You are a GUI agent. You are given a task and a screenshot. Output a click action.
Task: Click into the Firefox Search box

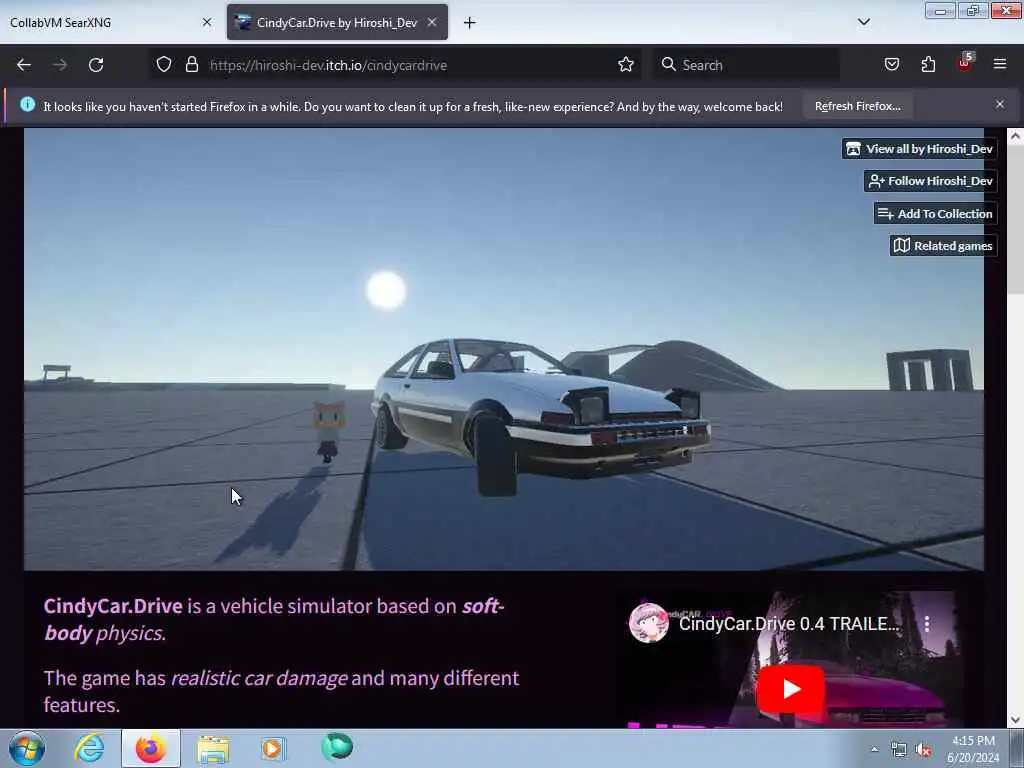tap(746, 65)
